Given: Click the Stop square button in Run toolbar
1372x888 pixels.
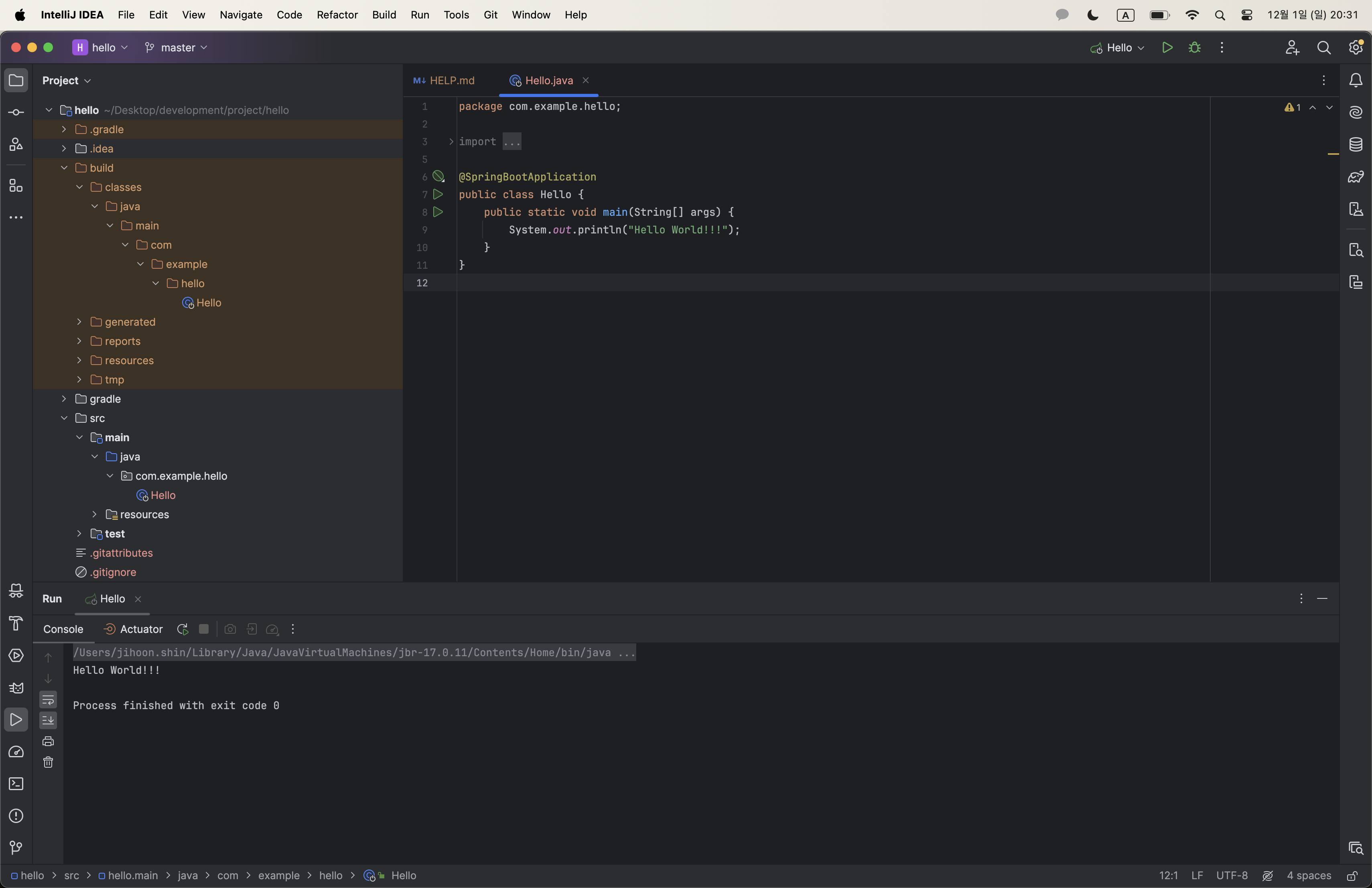Looking at the screenshot, I should 203,628.
